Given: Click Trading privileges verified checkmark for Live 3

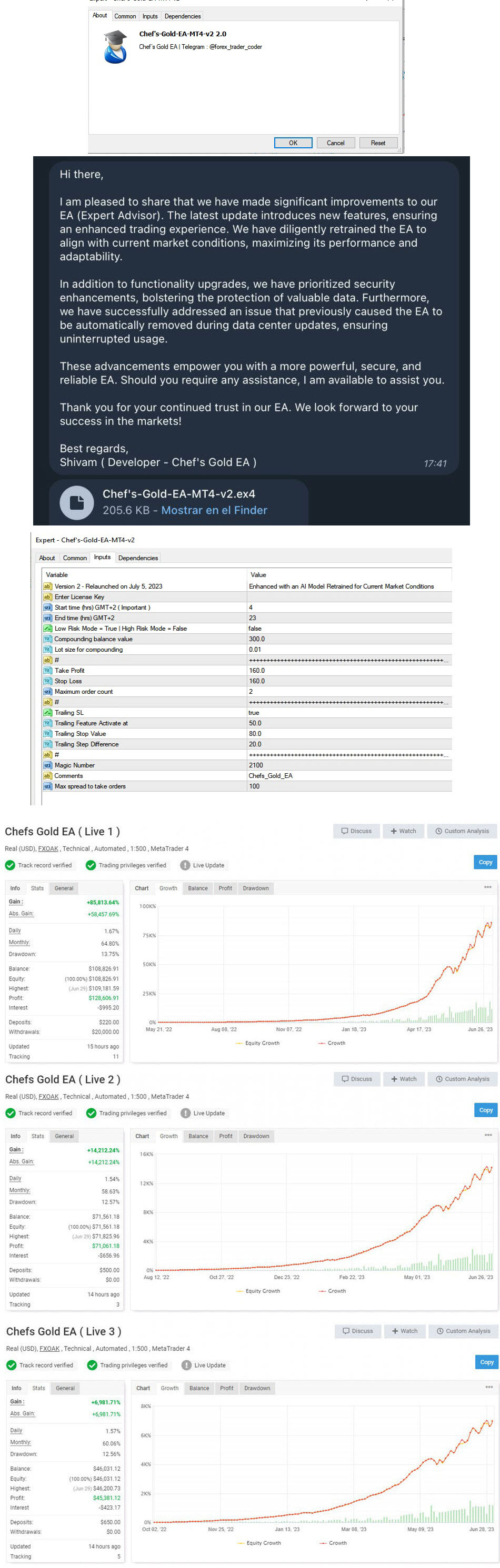Looking at the screenshot, I should [x=92, y=1364].
